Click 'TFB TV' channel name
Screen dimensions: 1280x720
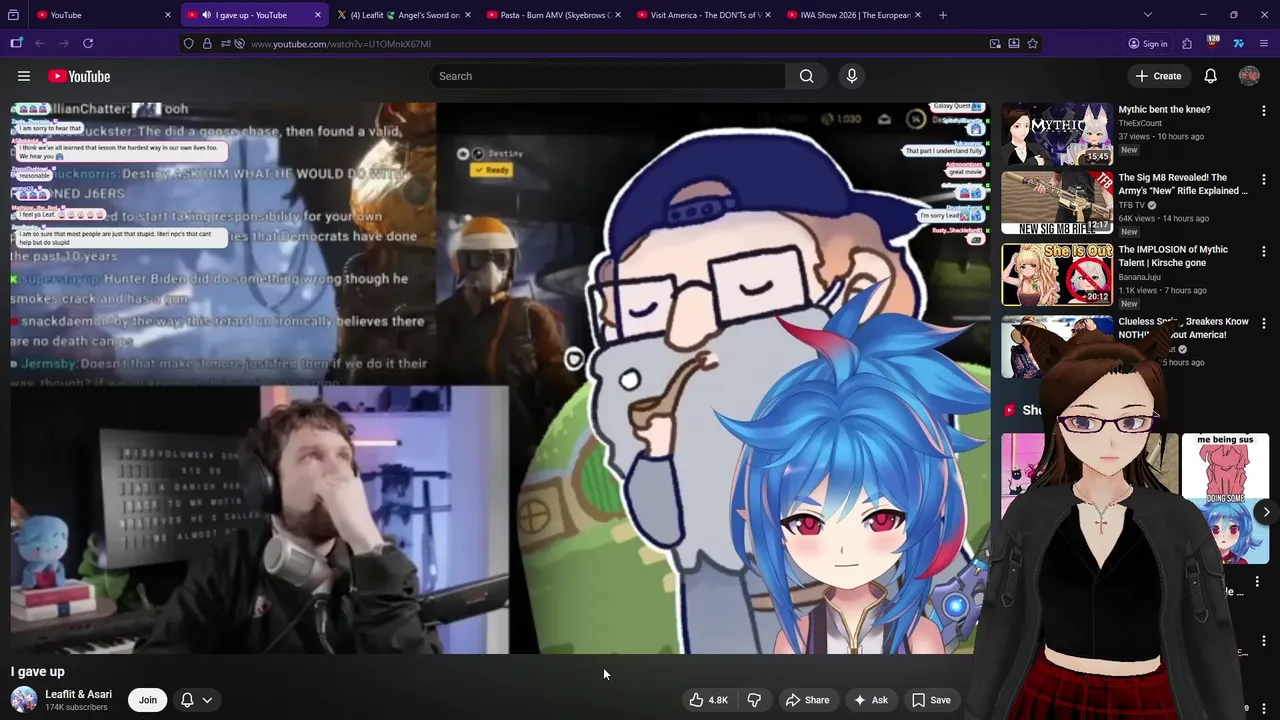[x=1131, y=205]
